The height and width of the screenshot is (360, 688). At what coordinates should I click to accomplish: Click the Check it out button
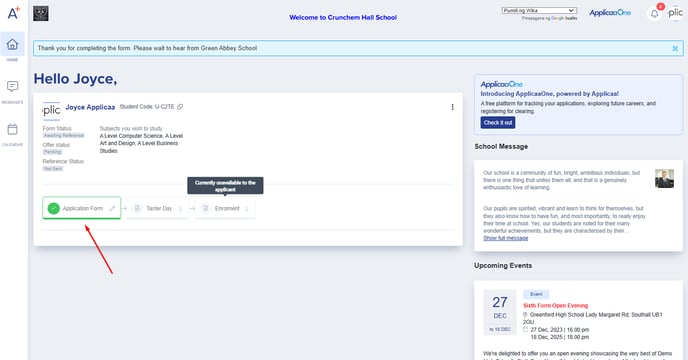tap(498, 122)
